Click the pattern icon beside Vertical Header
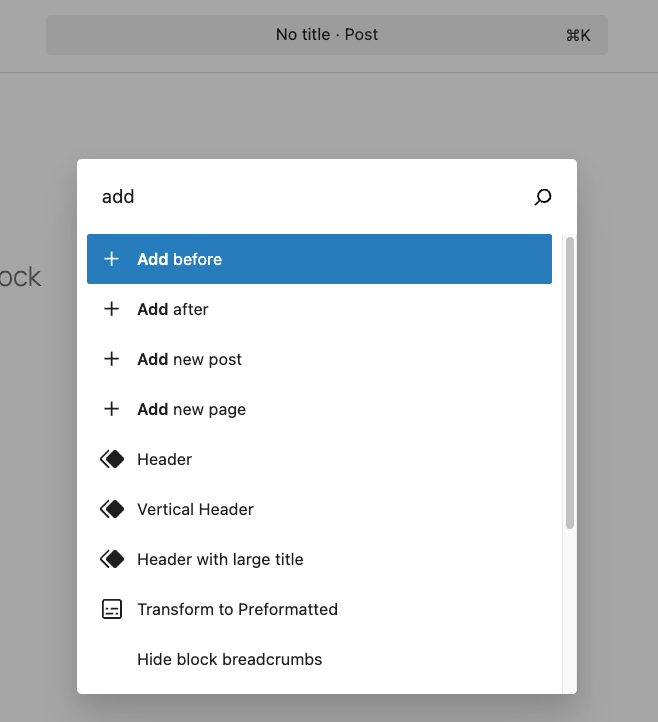The image size is (658, 722). coord(112,509)
